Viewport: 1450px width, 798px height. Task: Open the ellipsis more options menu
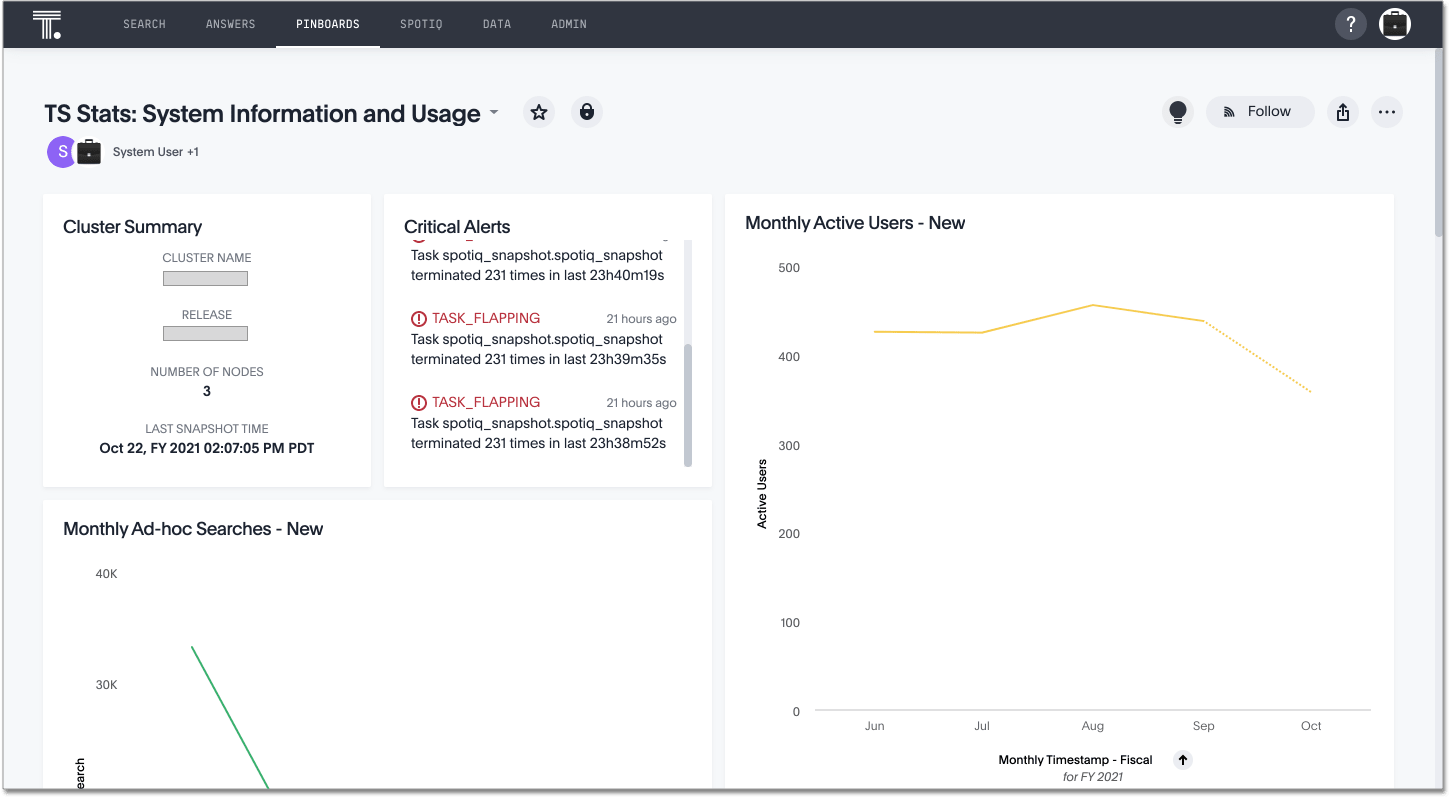click(1387, 112)
